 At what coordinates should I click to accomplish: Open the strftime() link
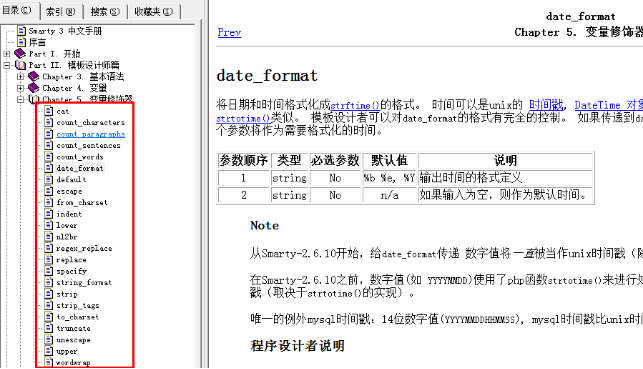[x=355, y=105]
